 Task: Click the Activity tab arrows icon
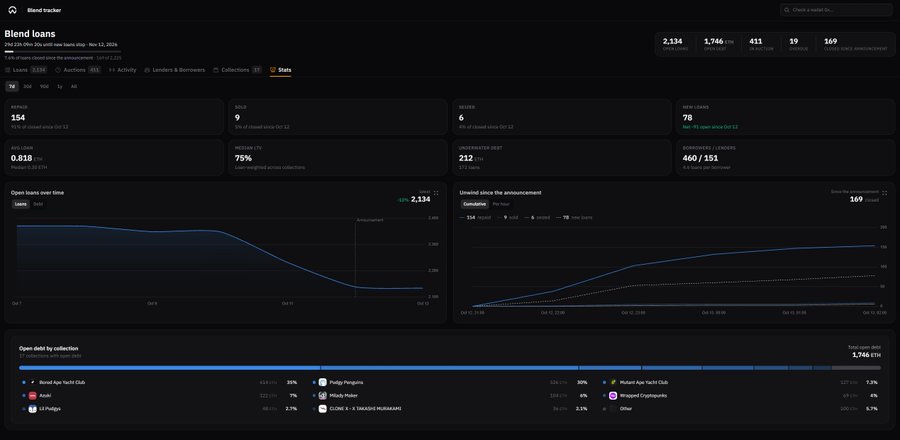[112, 70]
